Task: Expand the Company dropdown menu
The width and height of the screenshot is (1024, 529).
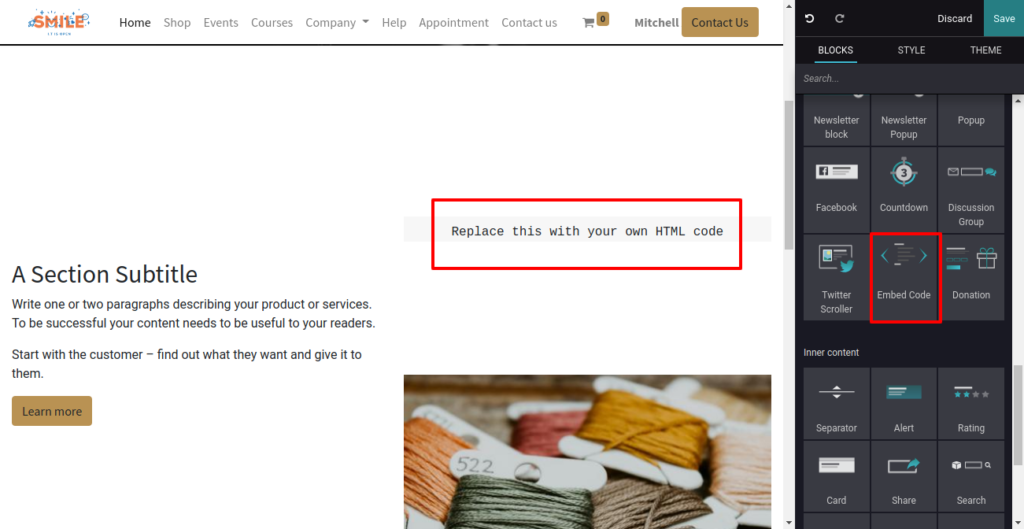Action: tap(337, 22)
